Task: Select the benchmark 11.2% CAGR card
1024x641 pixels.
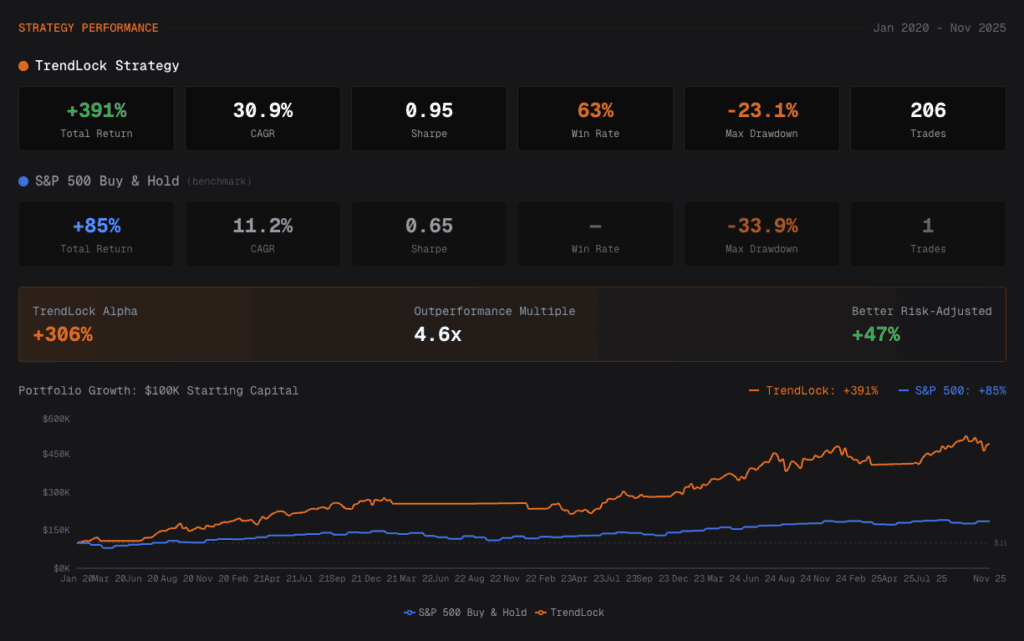Action: [x=262, y=234]
